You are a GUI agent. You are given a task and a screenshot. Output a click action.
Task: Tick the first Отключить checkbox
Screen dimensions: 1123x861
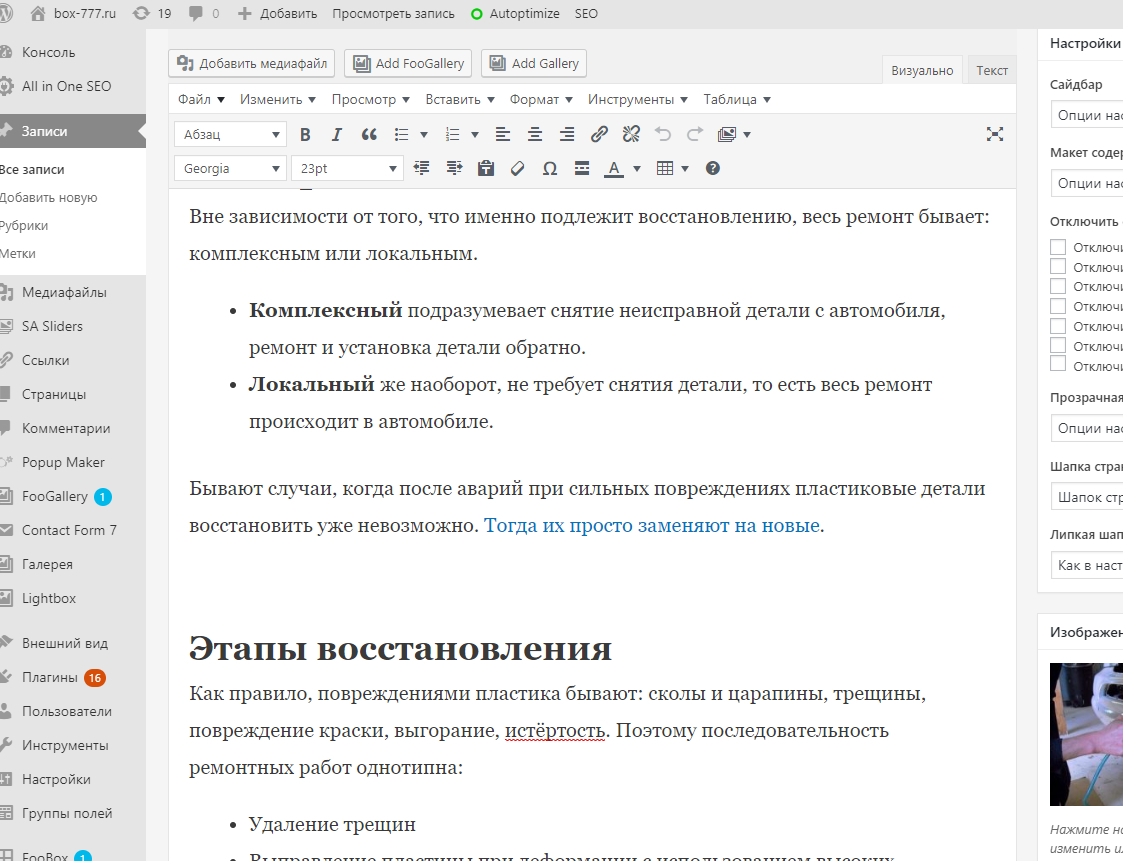point(1058,247)
